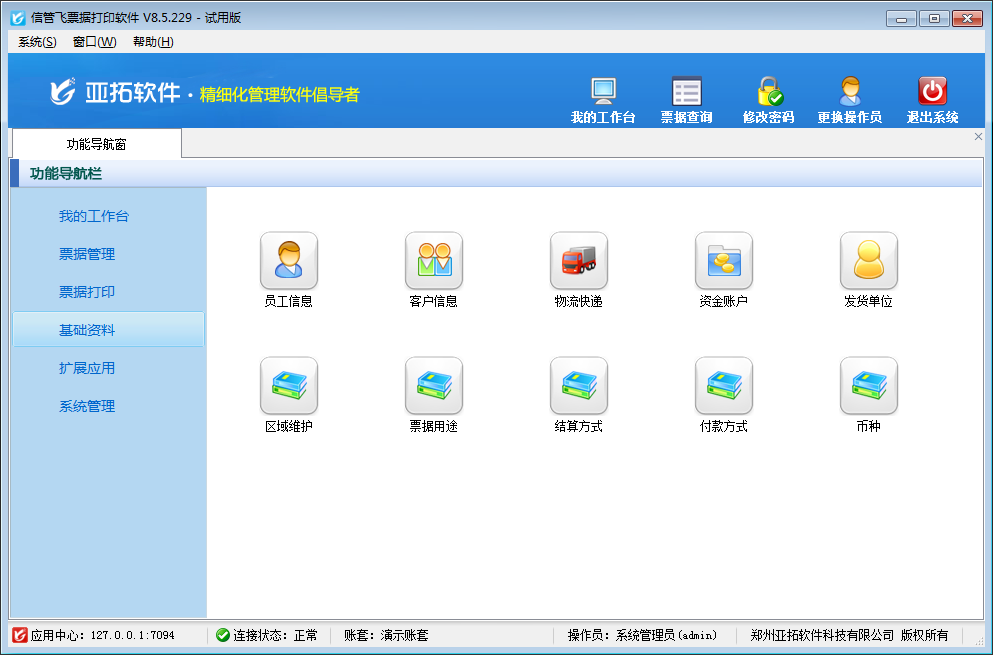This screenshot has height=655, width=993.
Task: Select 票据管理 in the navigation sidebar
Action: coord(87,254)
